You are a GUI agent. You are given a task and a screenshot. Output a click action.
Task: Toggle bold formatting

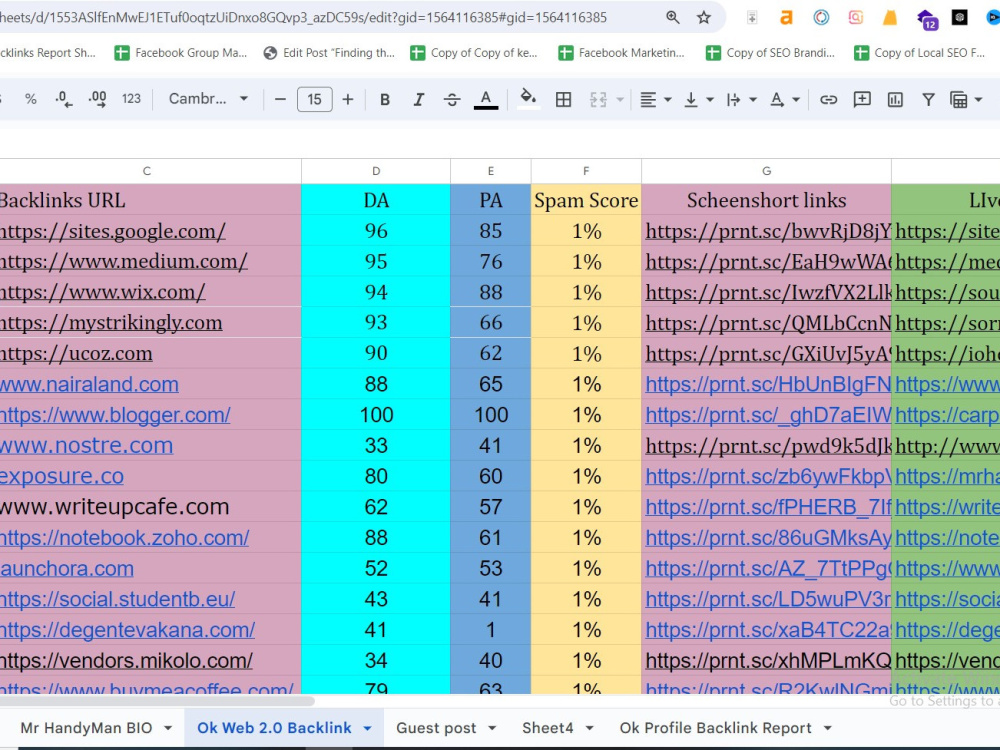(x=385, y=99)
